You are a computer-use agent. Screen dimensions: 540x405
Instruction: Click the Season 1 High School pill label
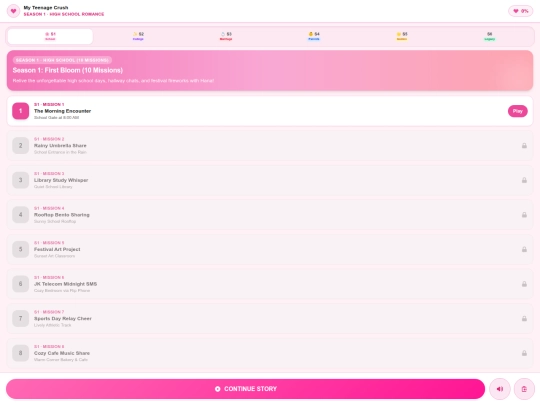62,60
